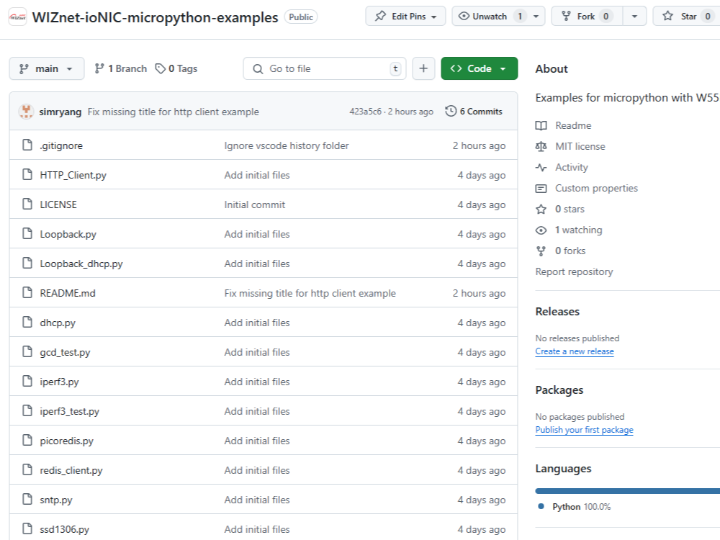Click the Custom properties icon
720x540 pixels.
[541, 188]
